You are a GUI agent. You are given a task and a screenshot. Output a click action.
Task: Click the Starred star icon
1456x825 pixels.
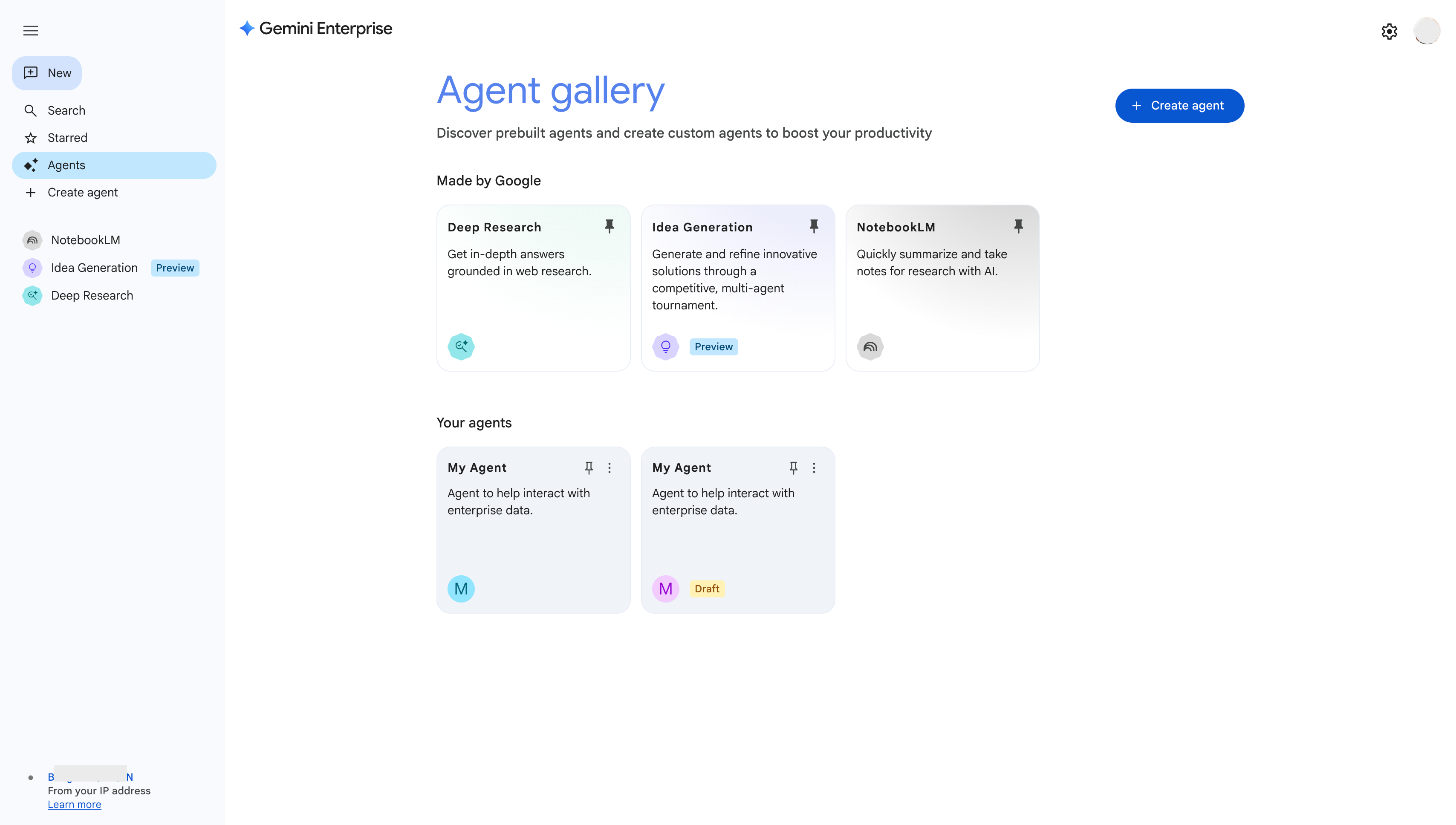tap(31, 138)
